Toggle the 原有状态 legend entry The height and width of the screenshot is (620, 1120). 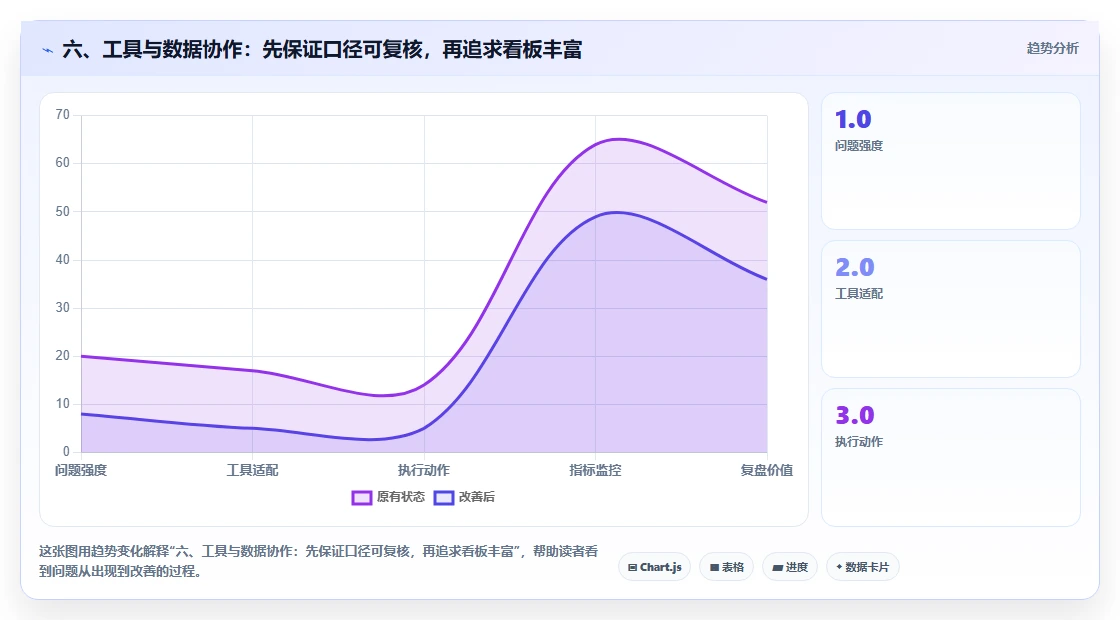point(388,497)
